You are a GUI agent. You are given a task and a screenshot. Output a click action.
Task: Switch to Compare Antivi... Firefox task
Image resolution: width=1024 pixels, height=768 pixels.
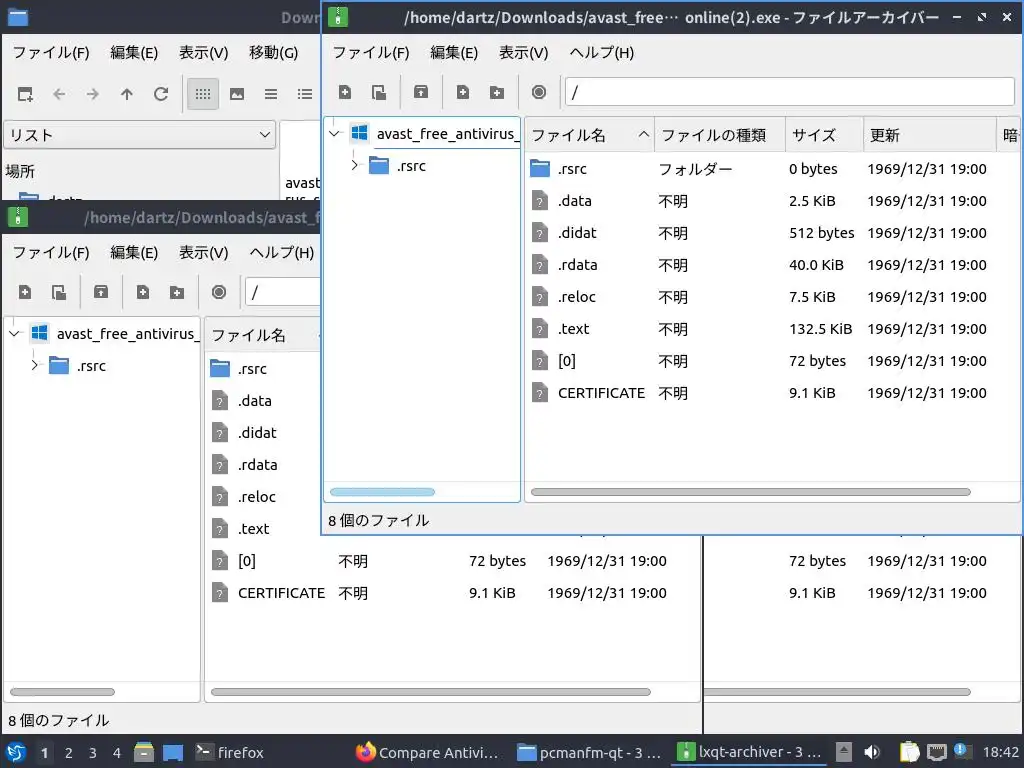(430, 752)
